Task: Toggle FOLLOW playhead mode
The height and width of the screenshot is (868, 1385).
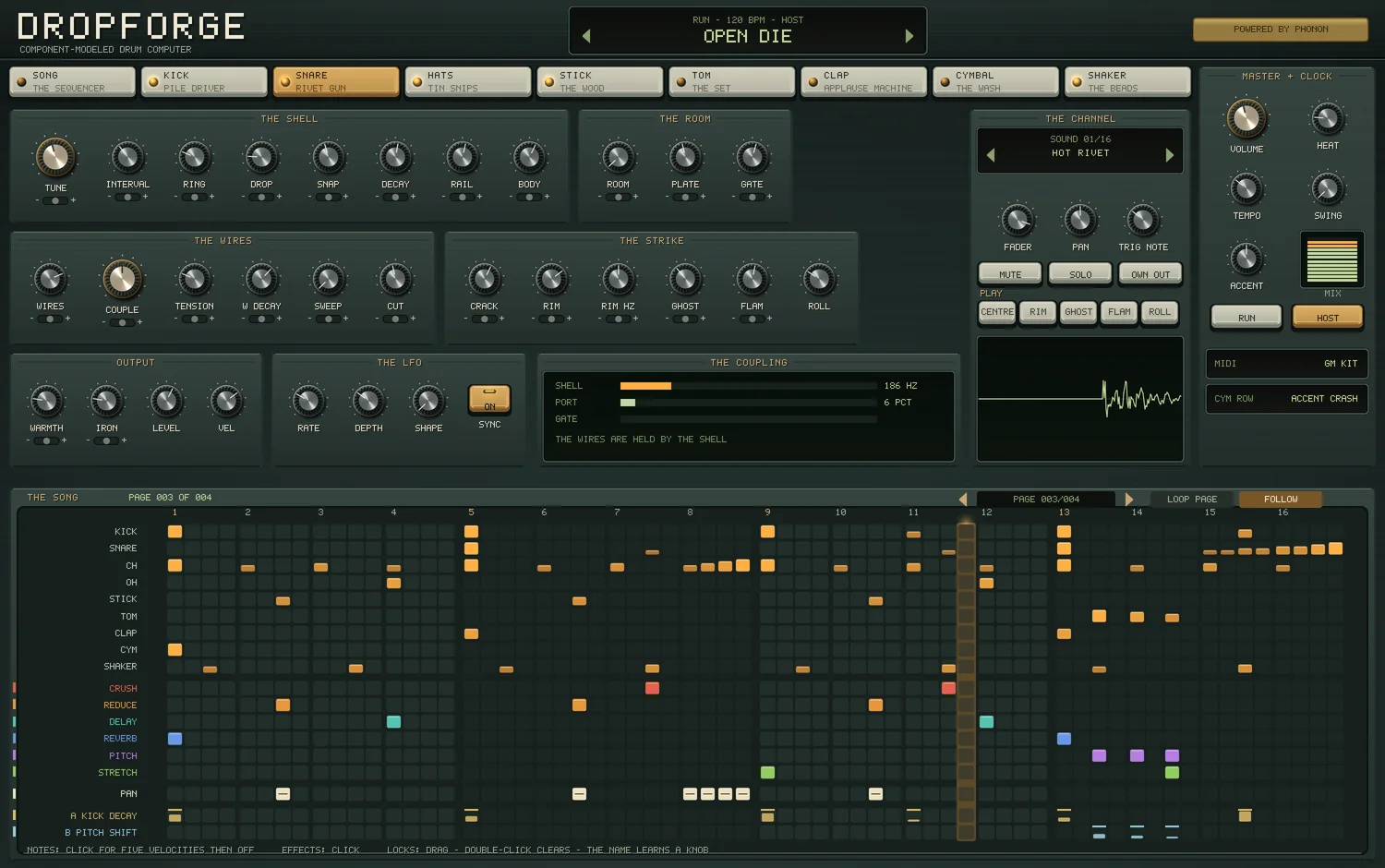Action: point(1281,500)
